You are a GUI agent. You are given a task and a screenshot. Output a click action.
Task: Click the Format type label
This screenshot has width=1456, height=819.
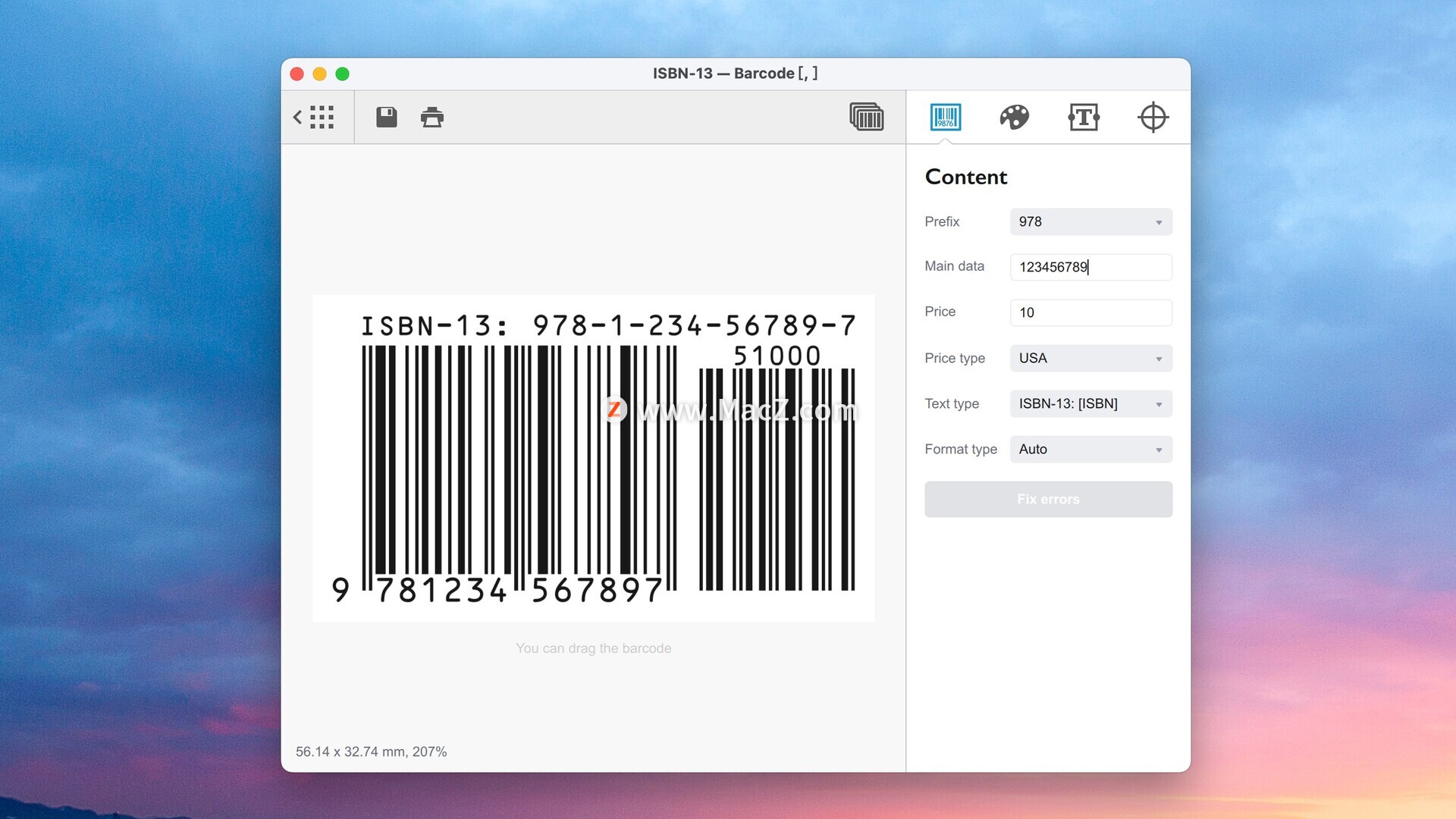point(961,449)
